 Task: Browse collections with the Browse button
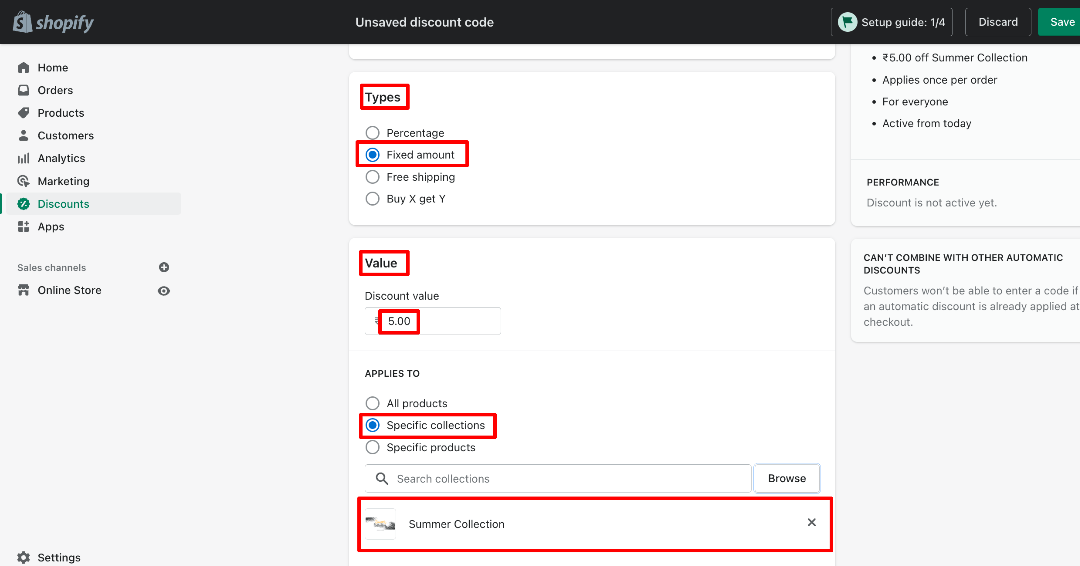point(787,479)
